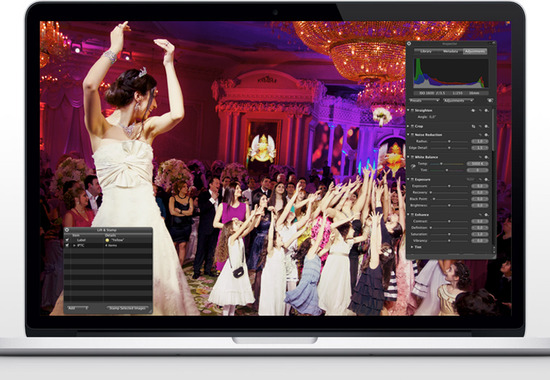Reset the White Balance adjustment
This screenshot has width=550, height=380.
[x=480, y=157]
